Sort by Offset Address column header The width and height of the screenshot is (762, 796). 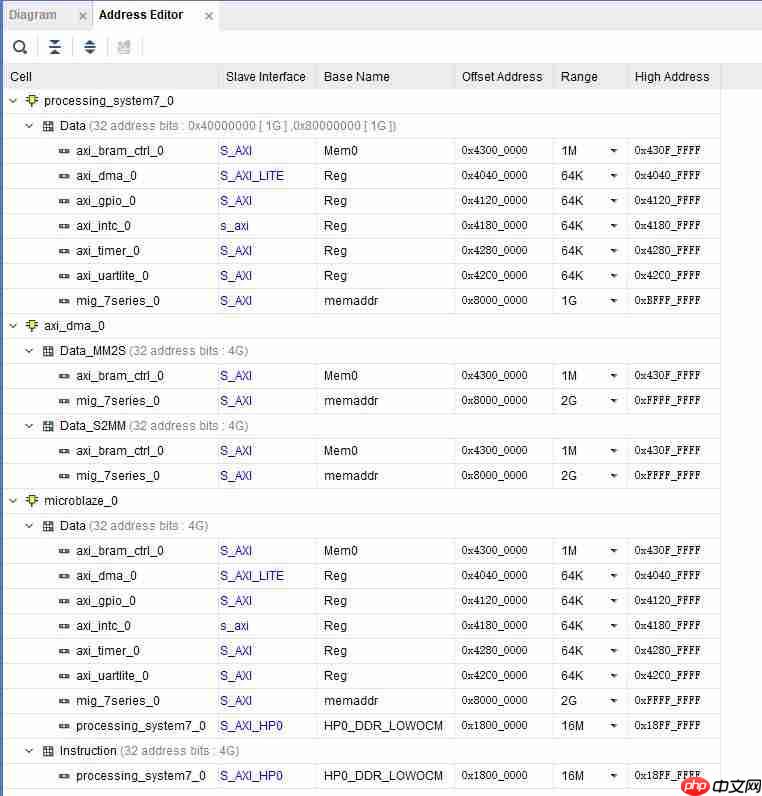click(503, 77)
